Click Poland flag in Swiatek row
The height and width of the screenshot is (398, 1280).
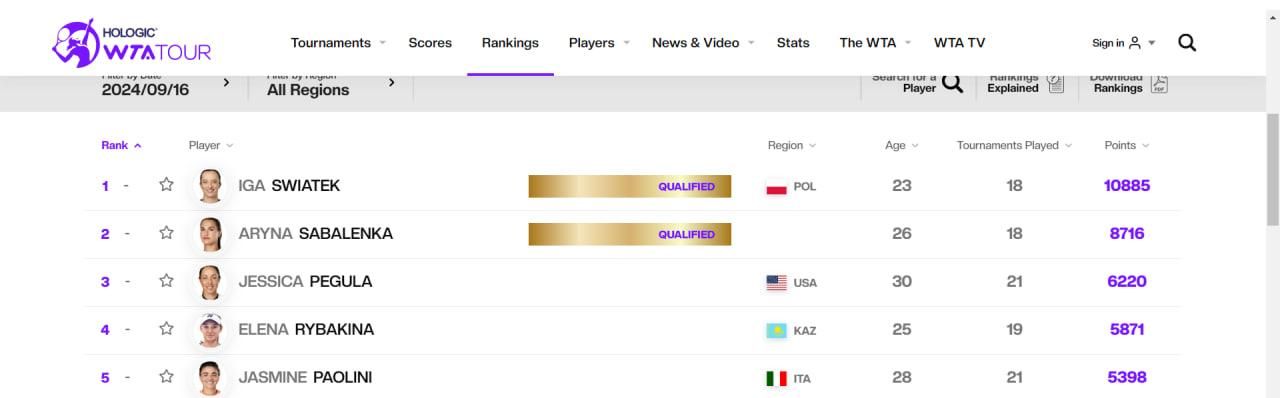point(776,186)
